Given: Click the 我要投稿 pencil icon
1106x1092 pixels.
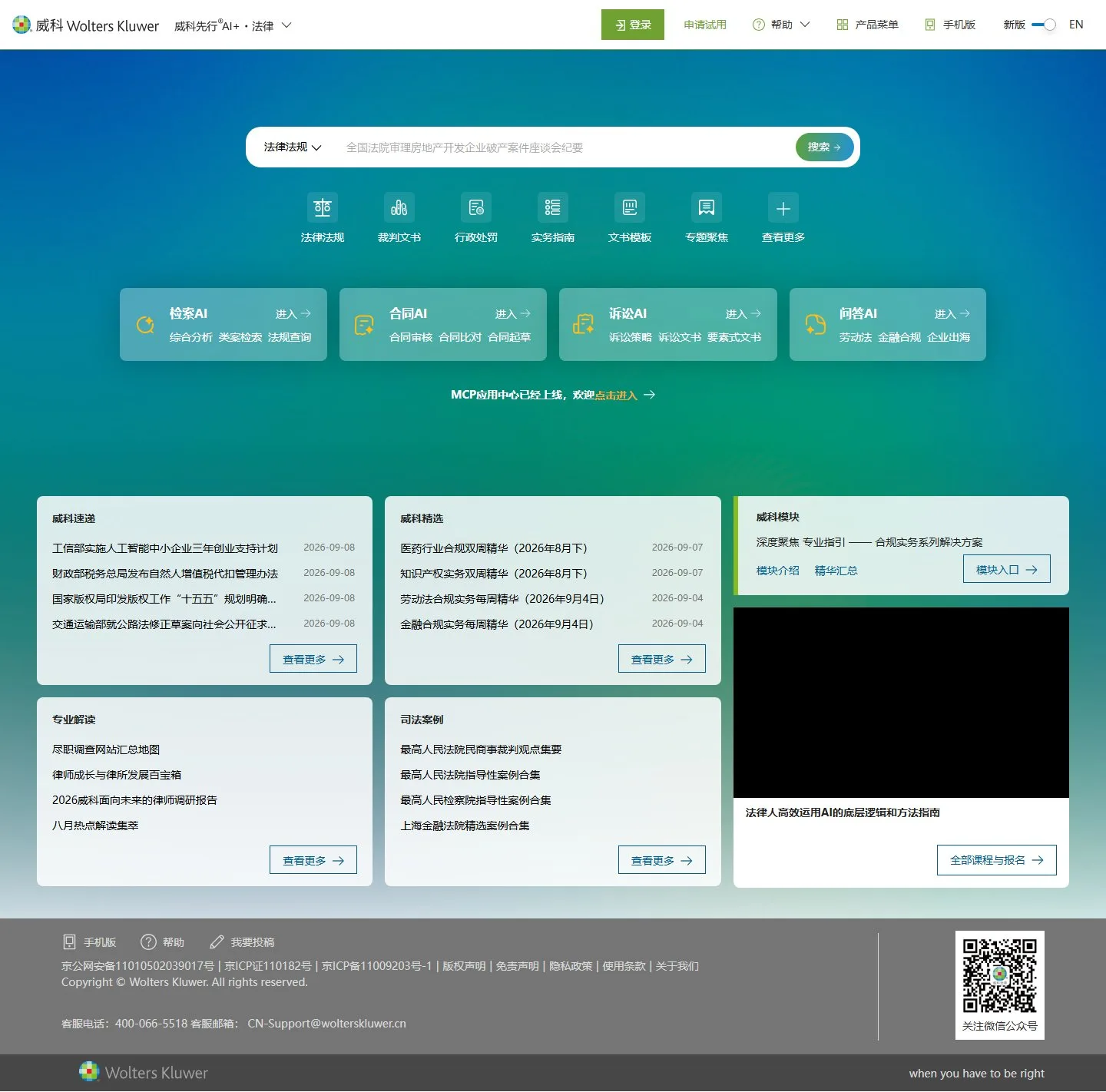Looking at the screenshot, I should pyautogui.click(x=217, y=942).
